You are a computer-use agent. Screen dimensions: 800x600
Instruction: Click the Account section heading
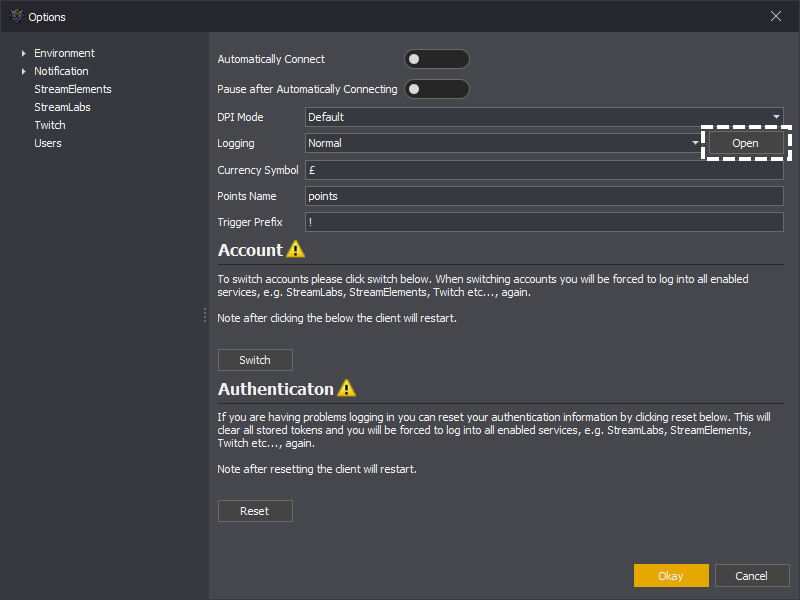251,250
